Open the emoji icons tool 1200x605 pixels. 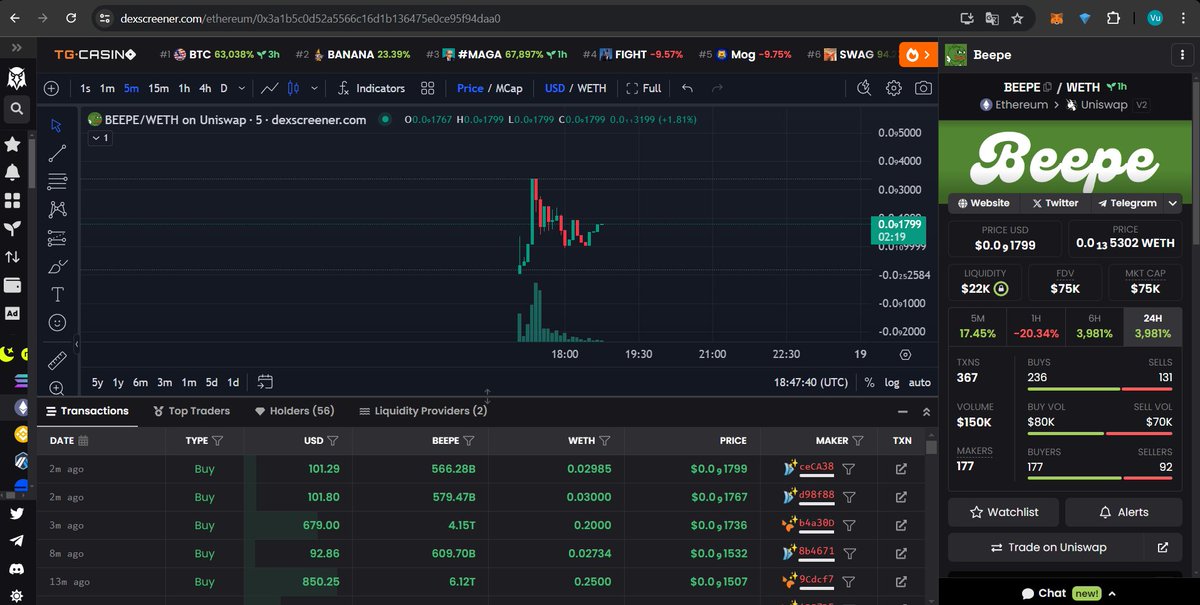(57, 323)
